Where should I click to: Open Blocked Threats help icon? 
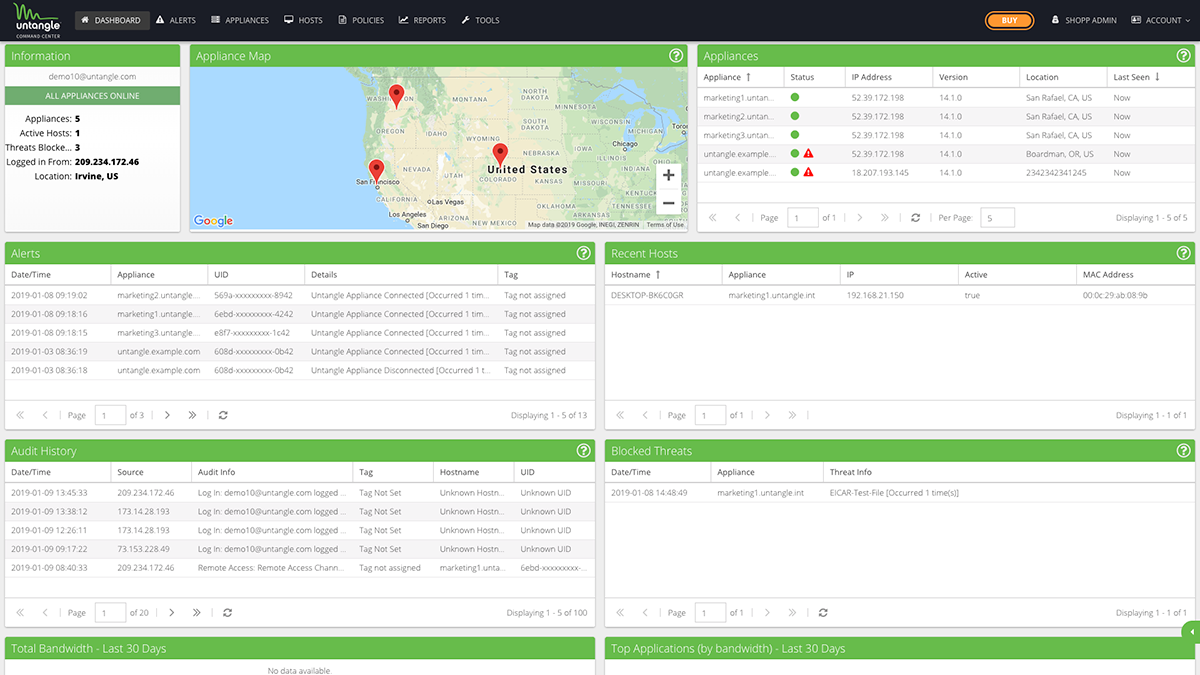tap(1183, 451)
